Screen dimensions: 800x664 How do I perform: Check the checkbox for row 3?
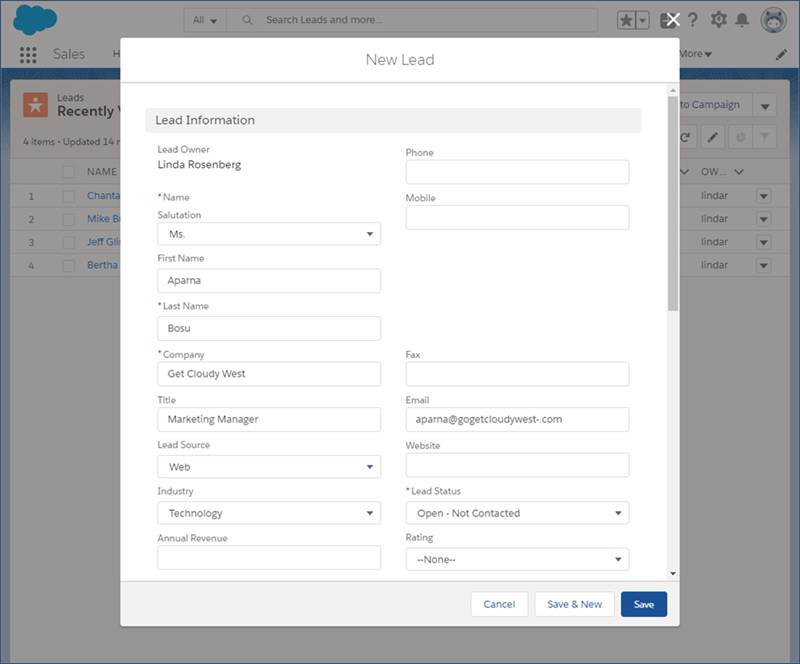[x=69, y=242]
